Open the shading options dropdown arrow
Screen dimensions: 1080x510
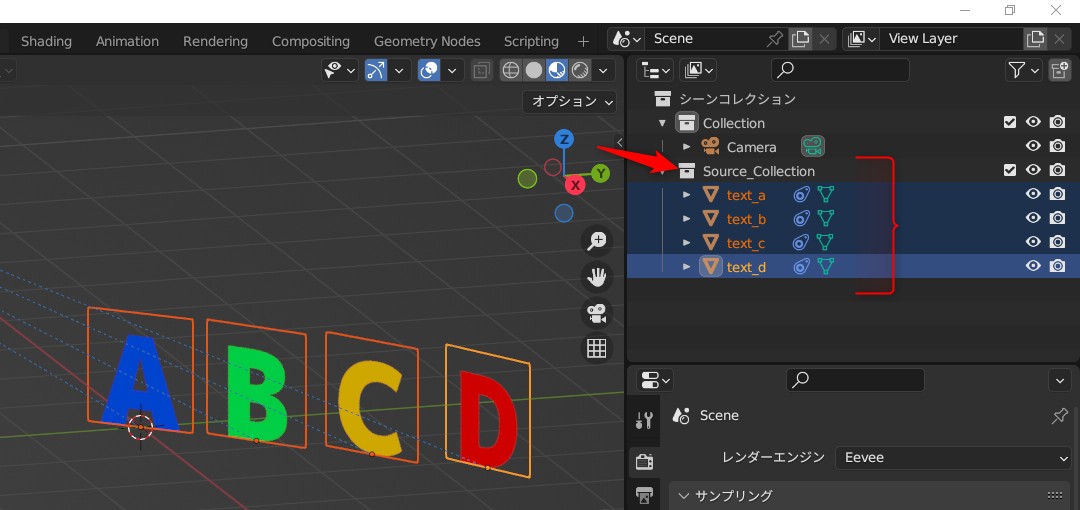click(x=603, y=70)
